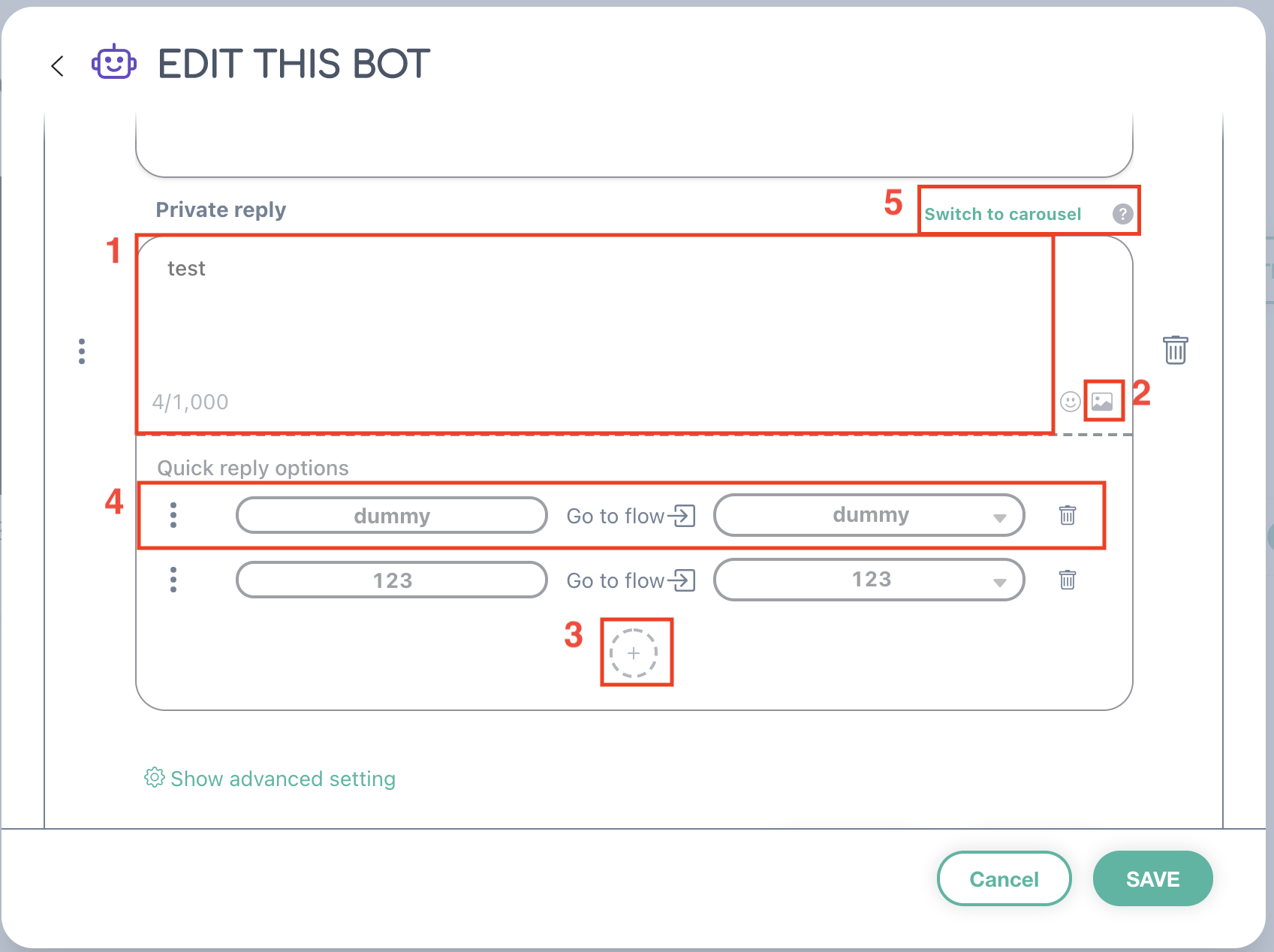
Task: Click the dummy row three-dot handle
Action: coord(173,515)
